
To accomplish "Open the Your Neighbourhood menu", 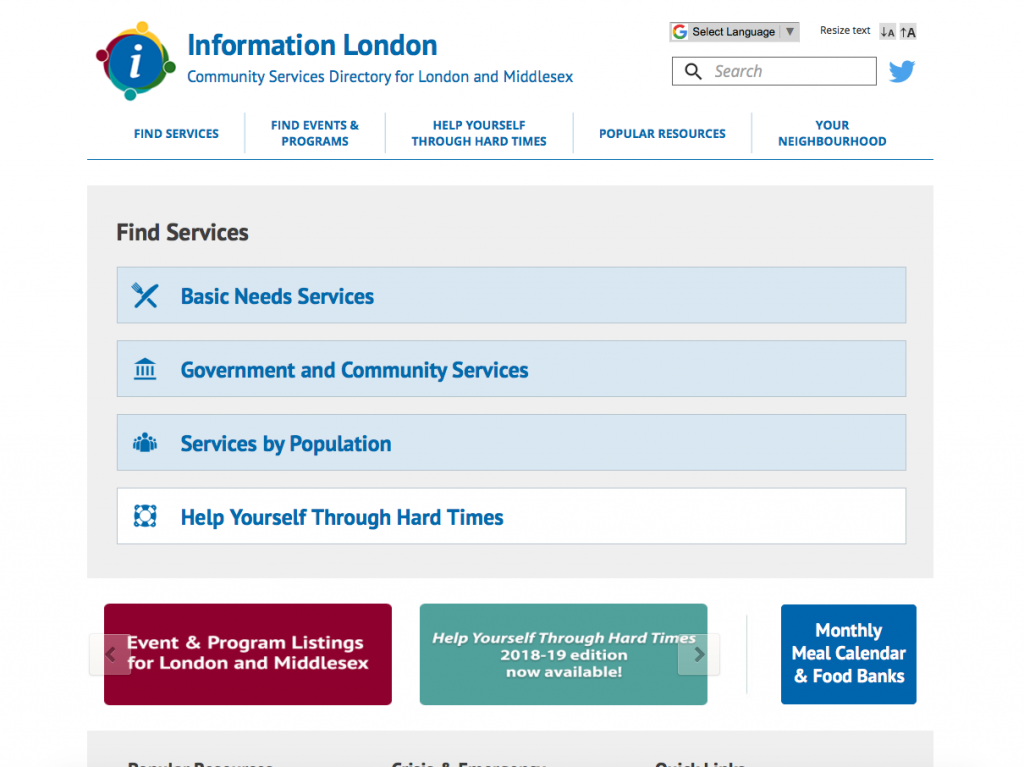I will (832, 133).
